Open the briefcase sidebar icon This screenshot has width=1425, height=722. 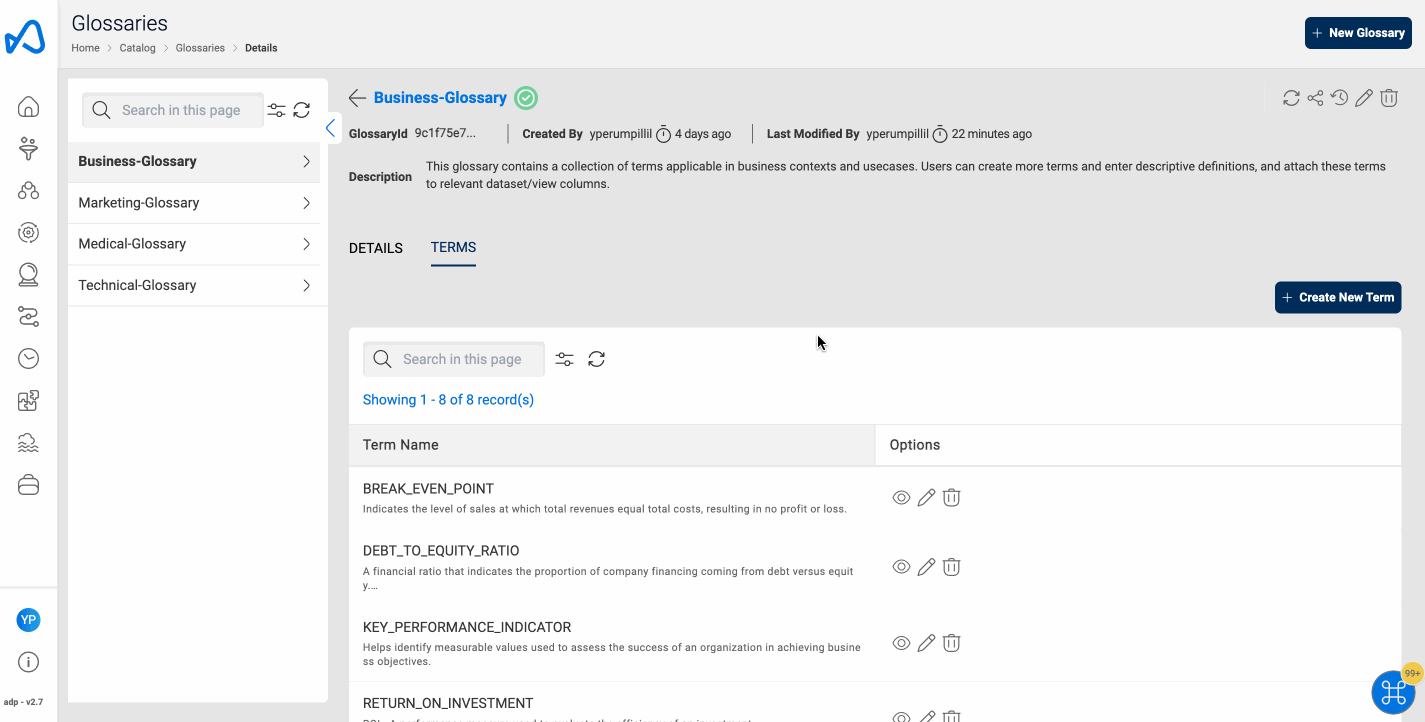[x=29, y=485]
